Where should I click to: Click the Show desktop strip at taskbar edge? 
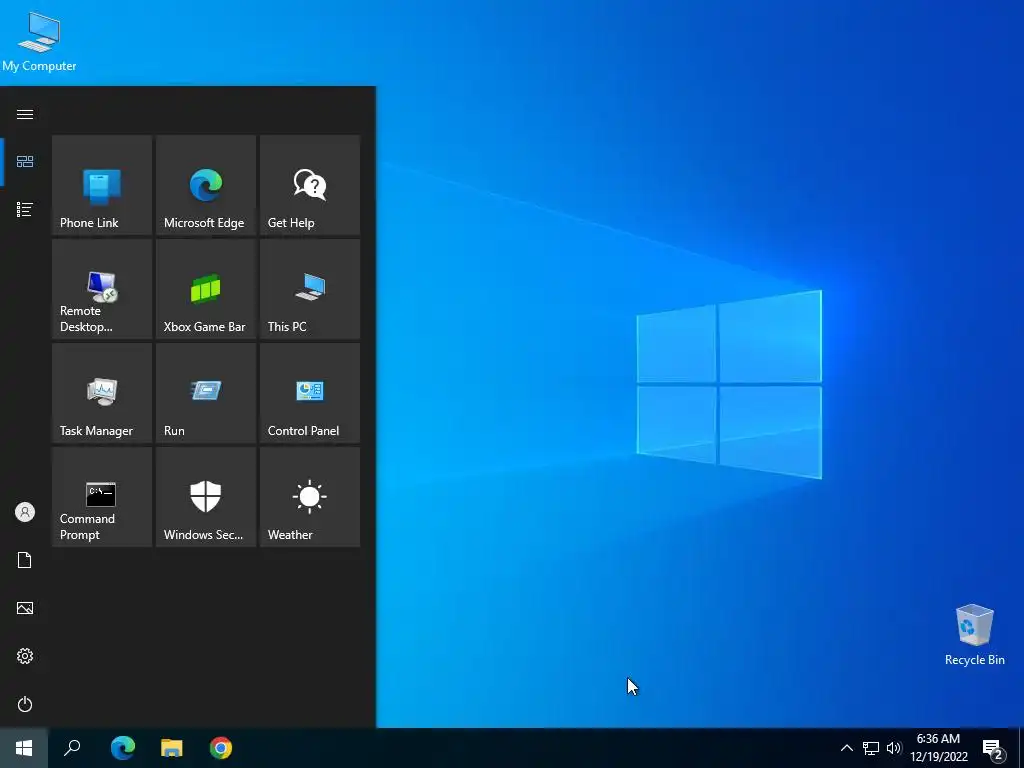[1020, 748]
